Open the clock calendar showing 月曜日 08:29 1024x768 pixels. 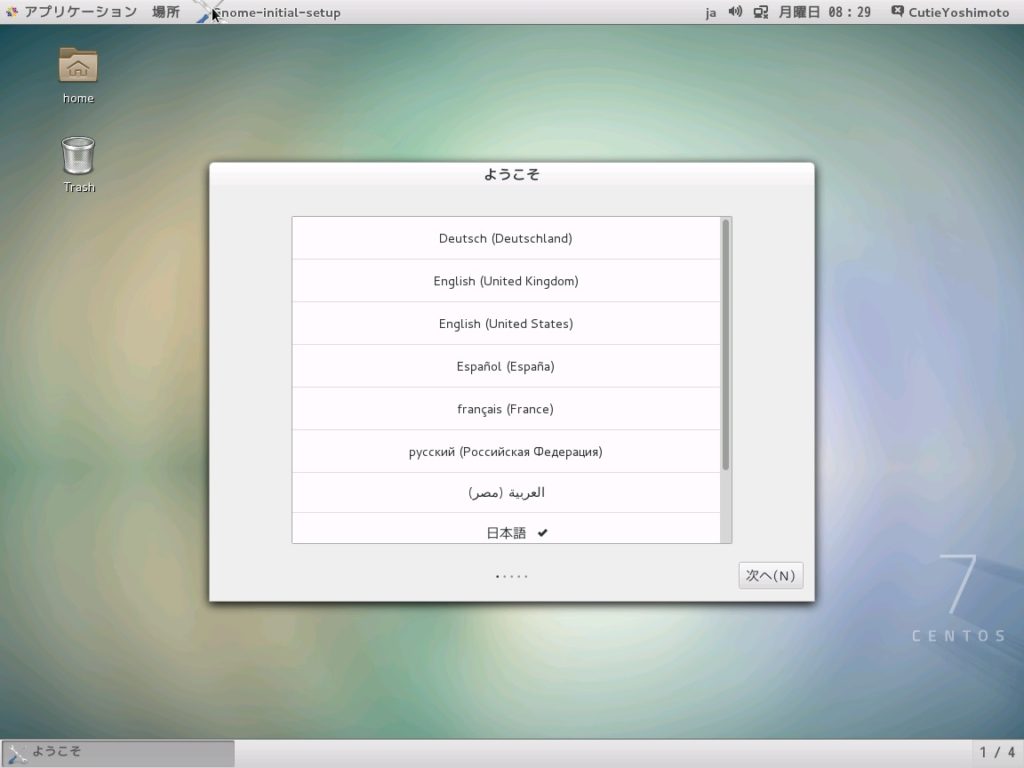[824, 12]
